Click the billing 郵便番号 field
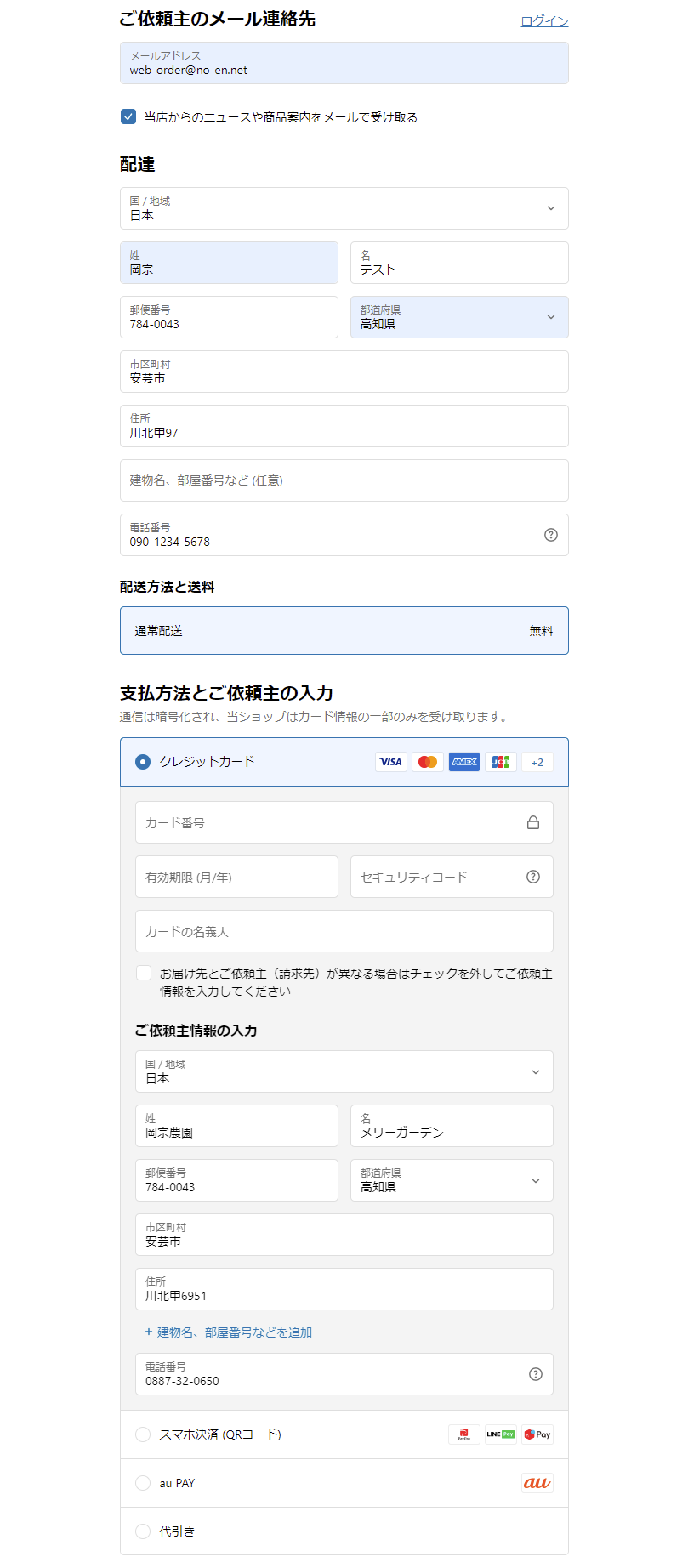The height and width of the screenshot is (1568, 688). pyautogui.click(x=236, y=1180)
